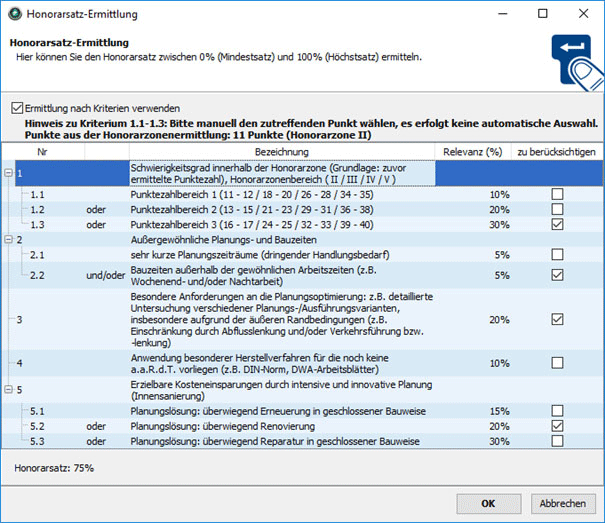Select row 2.2 number cell

37,275
